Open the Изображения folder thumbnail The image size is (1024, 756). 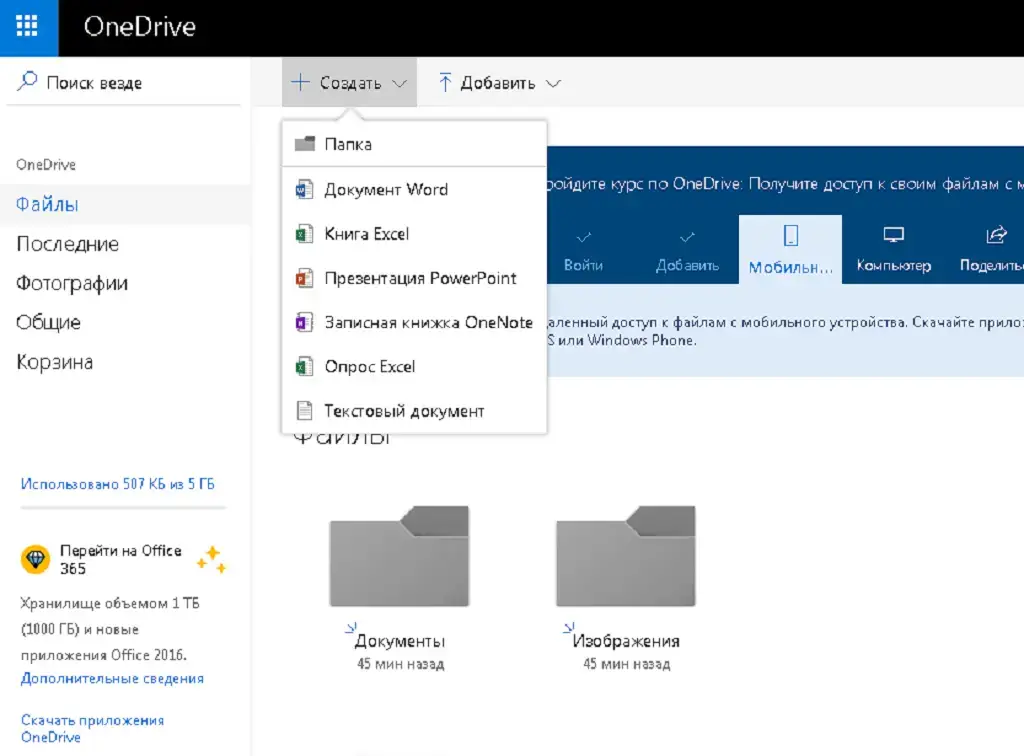(625, 557)
